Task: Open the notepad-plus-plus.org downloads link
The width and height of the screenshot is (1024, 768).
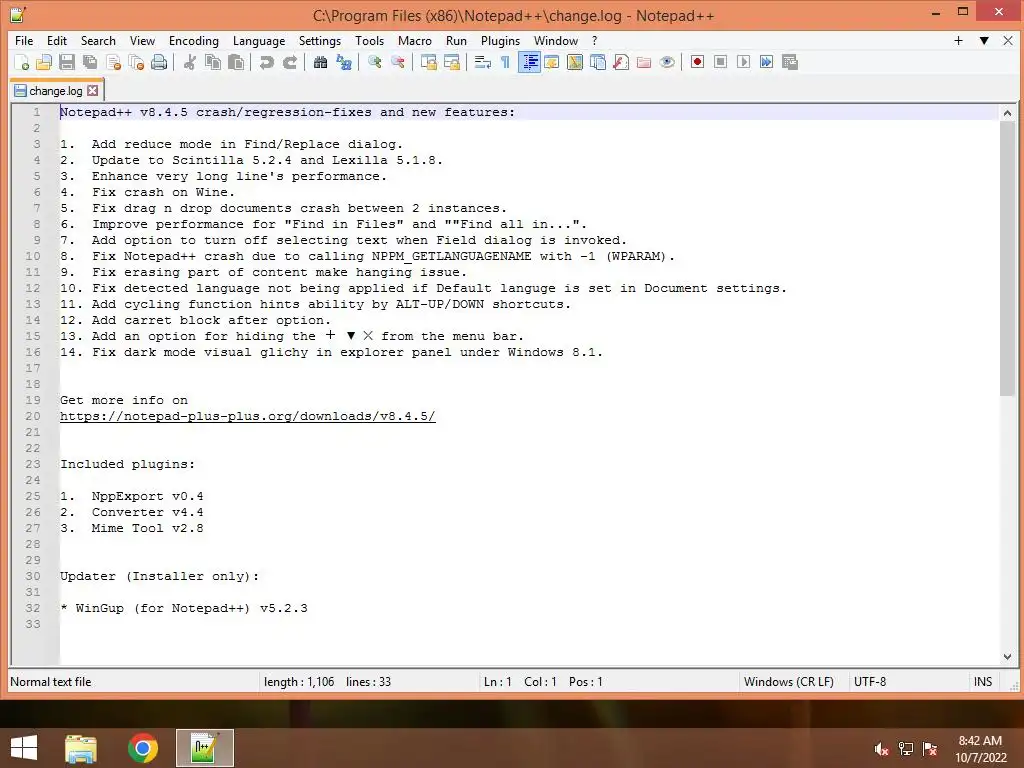Action: coord(248,416)
